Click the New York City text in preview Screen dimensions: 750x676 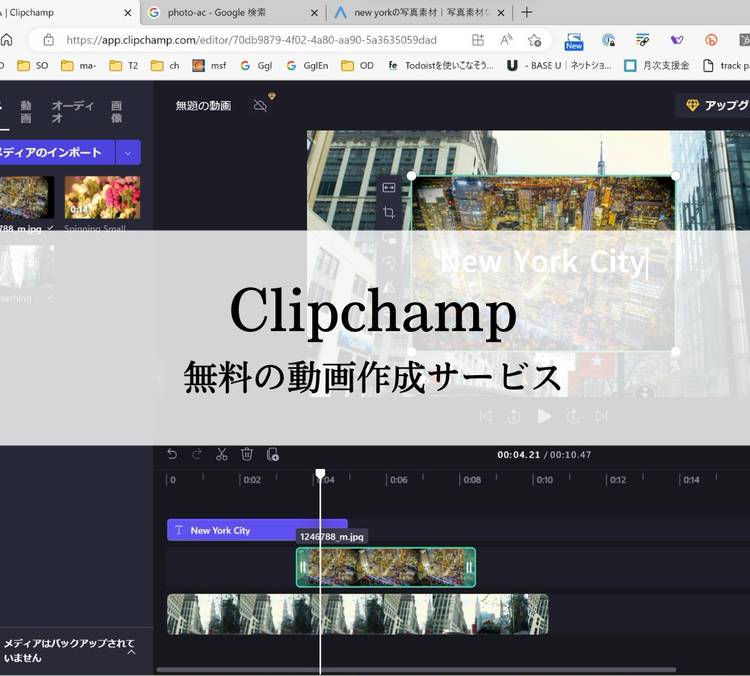coord(543,262)
